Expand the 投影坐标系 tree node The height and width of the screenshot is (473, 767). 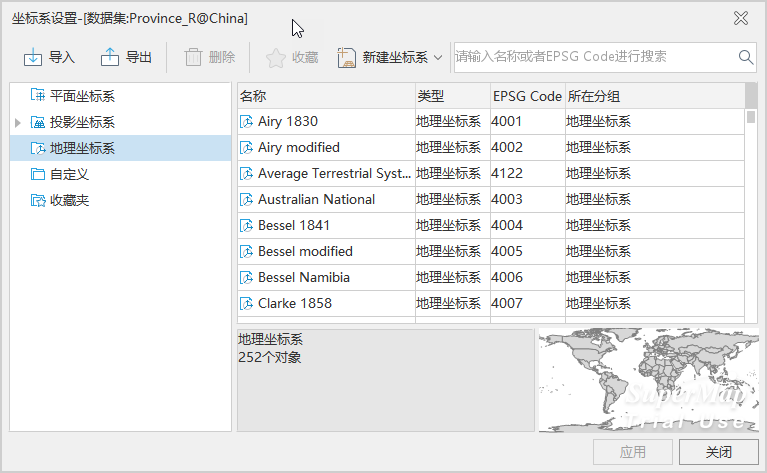pos(17,123)
